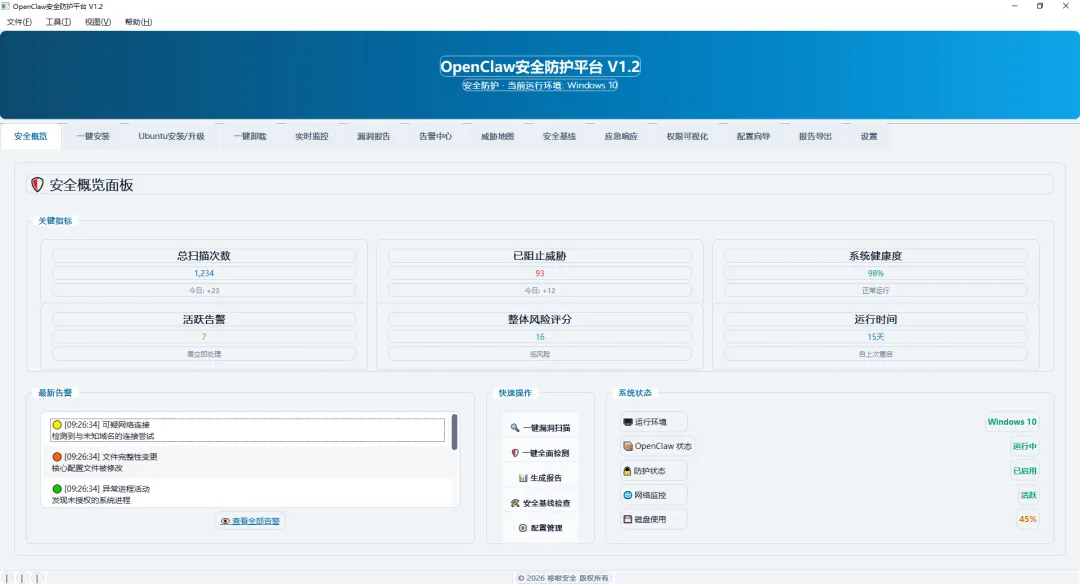The width and height of the screenshot is (1080, 584).
Task: Click the 今日: +23 scan count subtext
Action: pos(204,291)
